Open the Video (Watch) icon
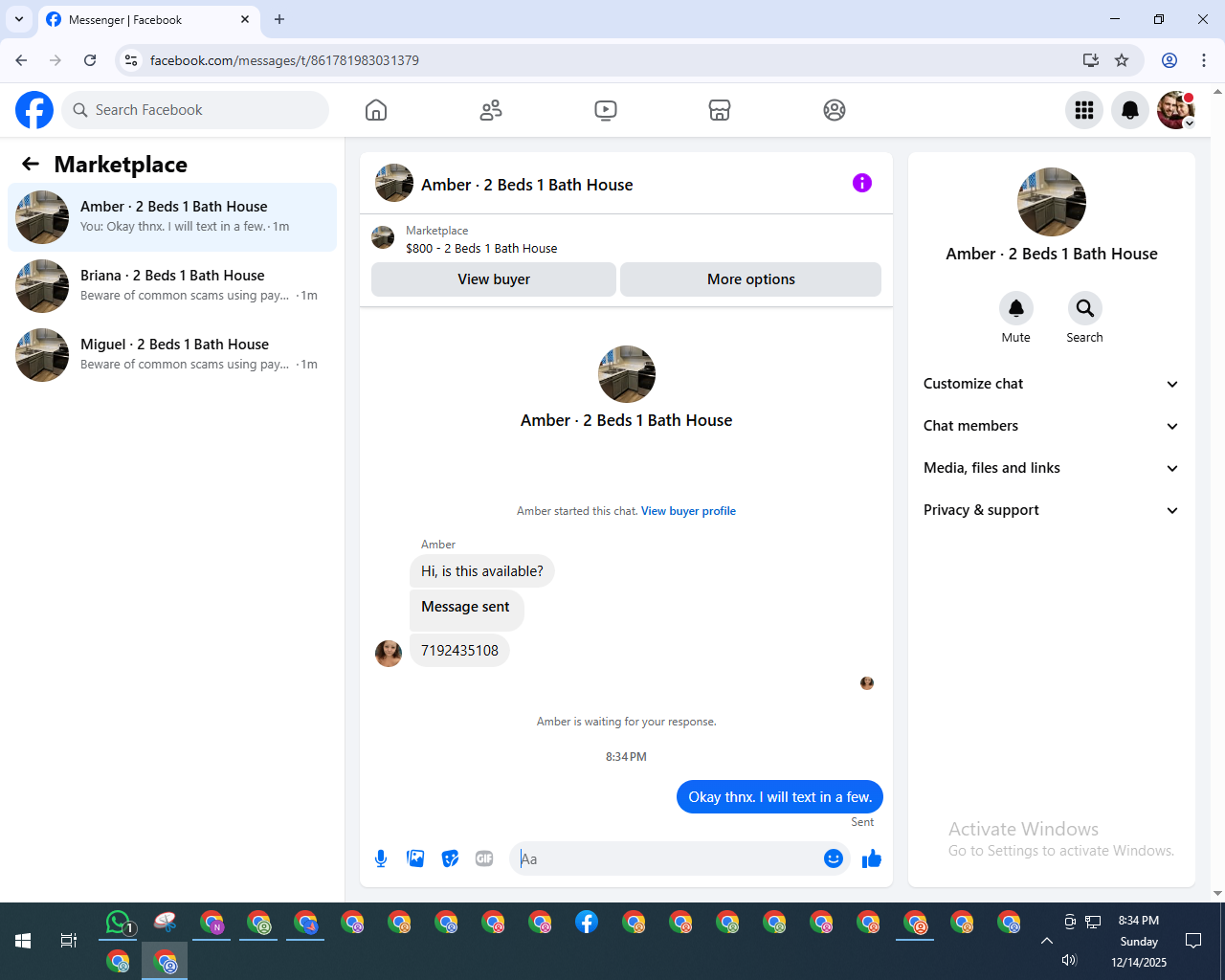Viewport: 1225px width, 980px height. [x=606, y=110]
